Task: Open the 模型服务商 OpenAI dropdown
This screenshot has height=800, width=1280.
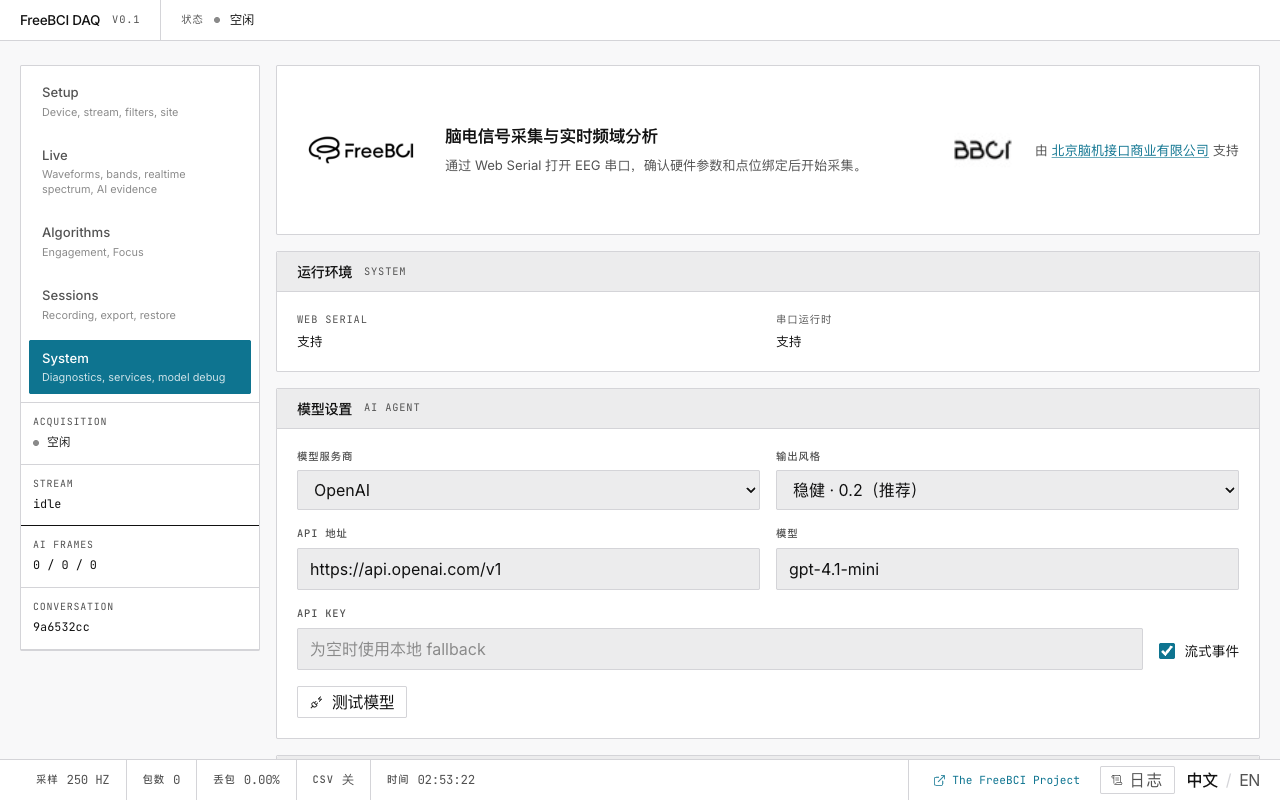Action: tap(528, 490)
